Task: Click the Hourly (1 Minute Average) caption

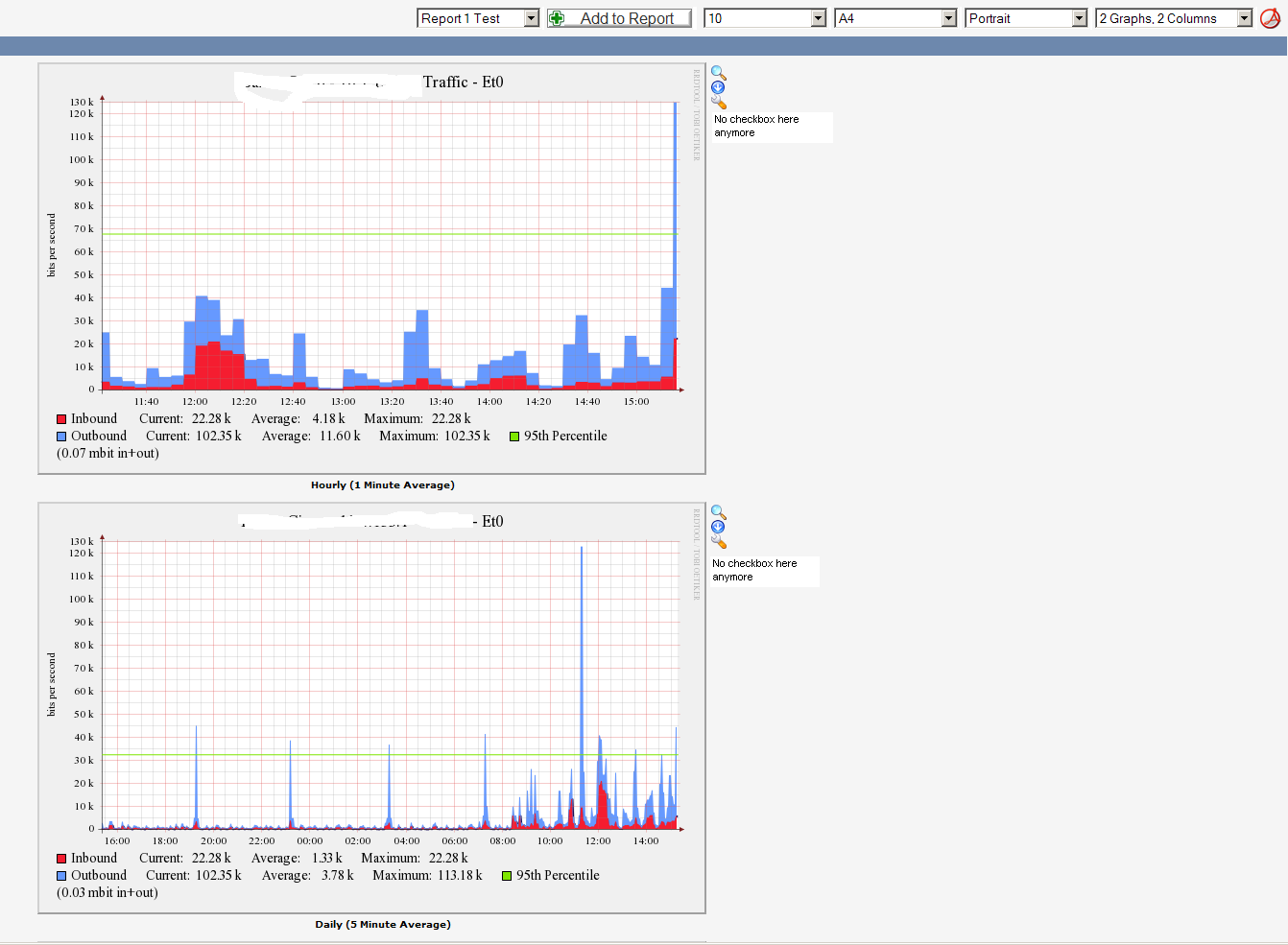Action: coord(383,485)
